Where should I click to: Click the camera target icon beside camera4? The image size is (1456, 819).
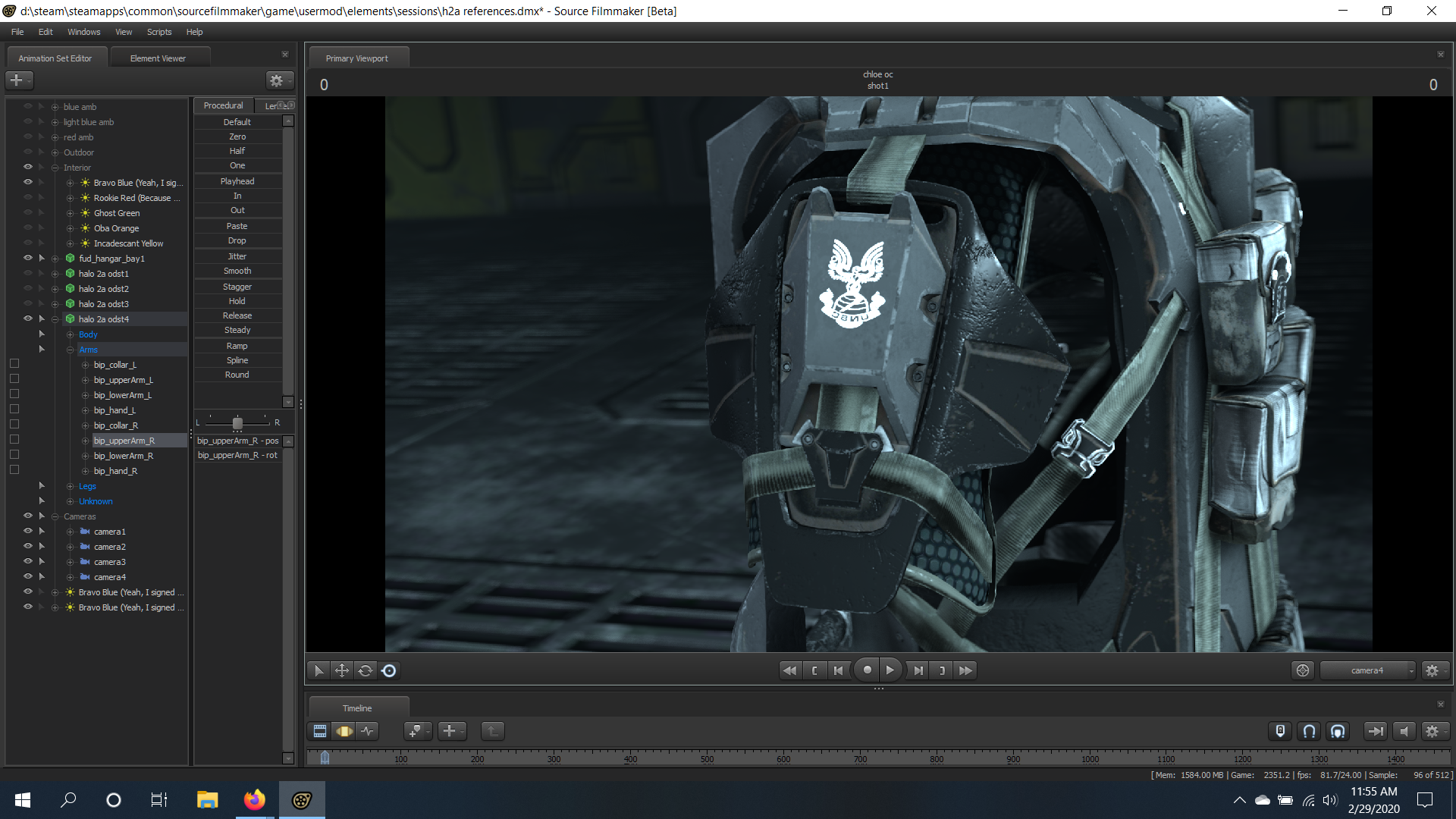(x=1303, y=670)
